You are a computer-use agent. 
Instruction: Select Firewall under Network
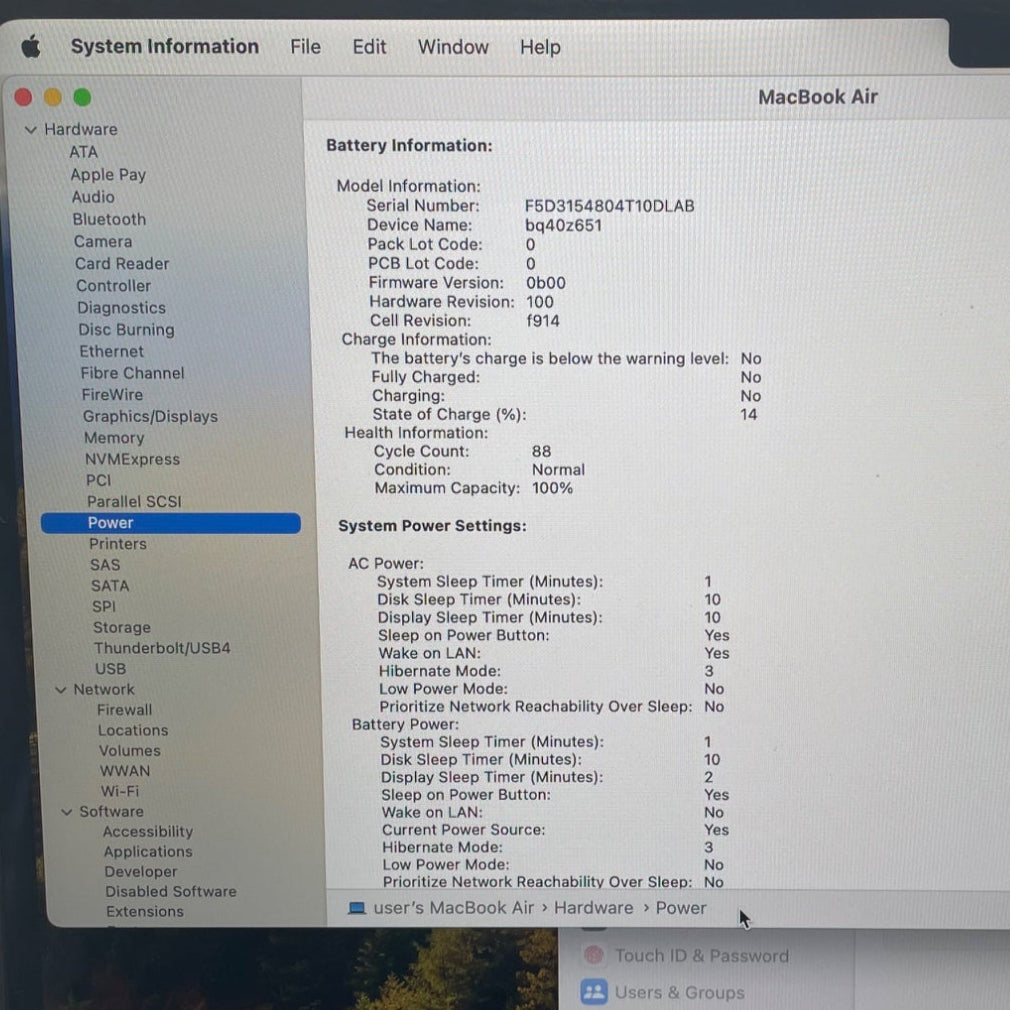pyautogui.click(x=125, y=710)
